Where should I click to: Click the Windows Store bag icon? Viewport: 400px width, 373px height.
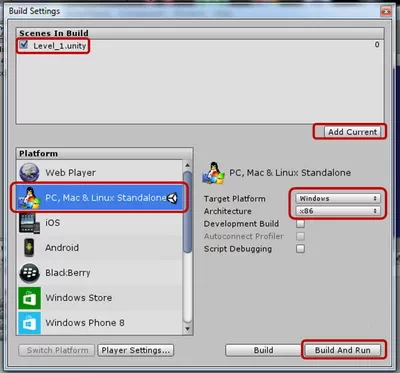point(30,298)
